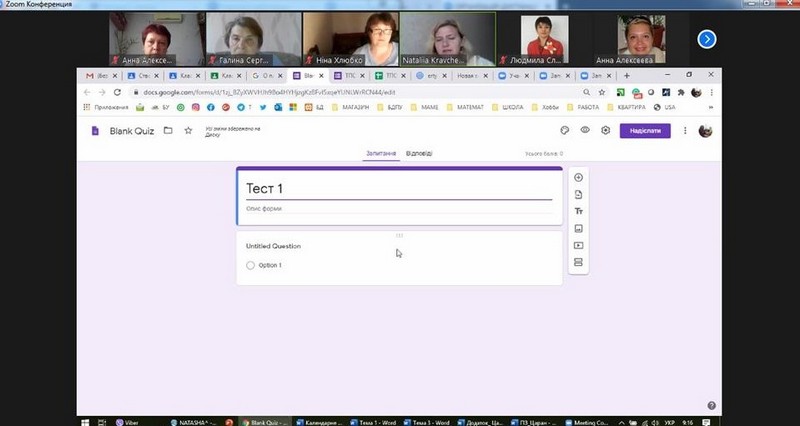Open the Telegram bookmark
800x426 pixels.
[241, 107]
